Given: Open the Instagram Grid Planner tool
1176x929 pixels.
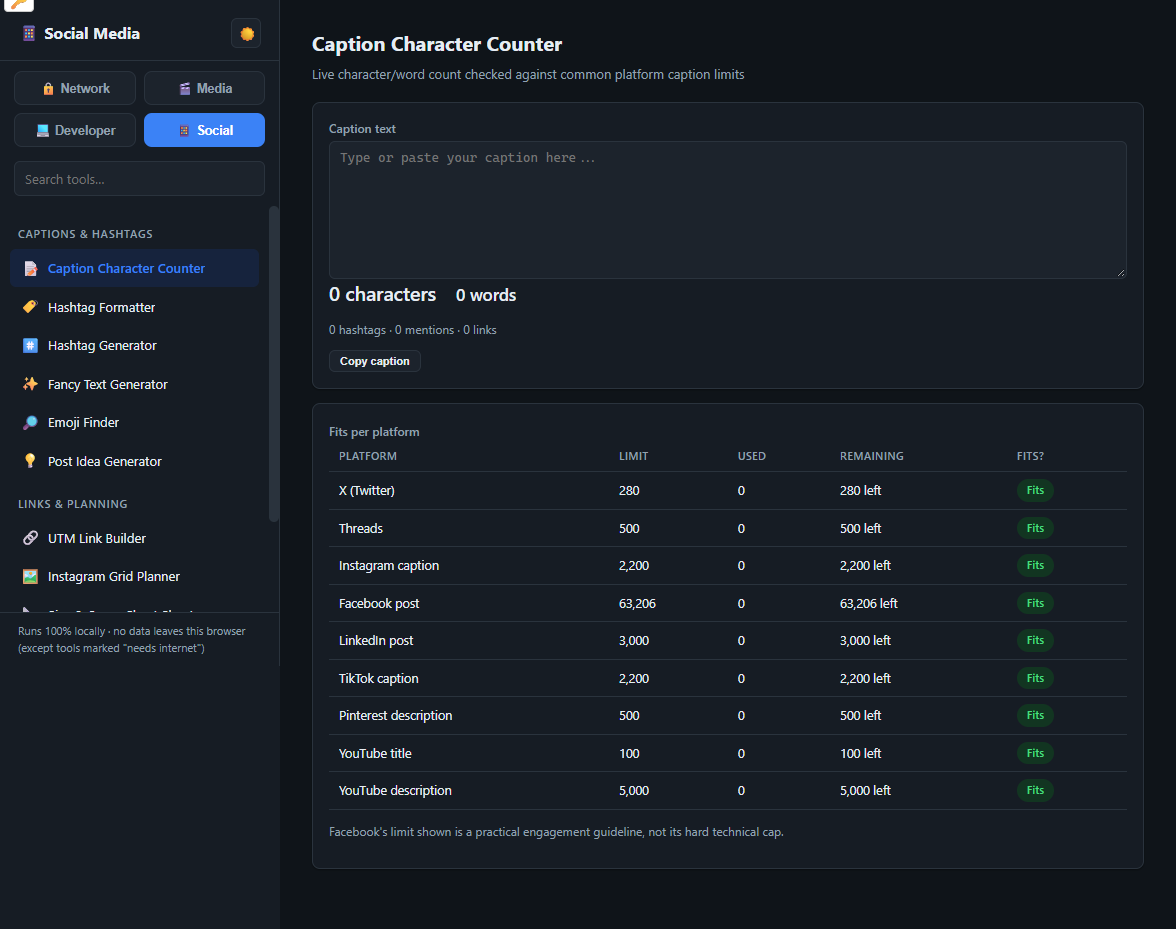Looking at the screenshot, I should pos(135,577).
